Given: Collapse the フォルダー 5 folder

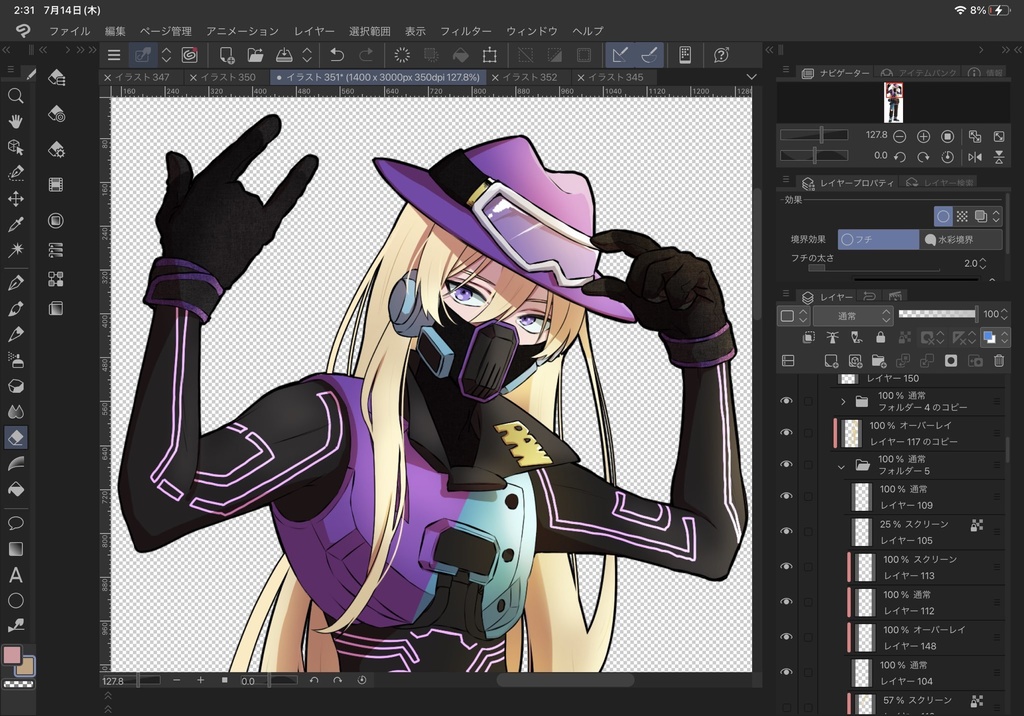Looking at the screenshot, I should click(x=842, y=466).
